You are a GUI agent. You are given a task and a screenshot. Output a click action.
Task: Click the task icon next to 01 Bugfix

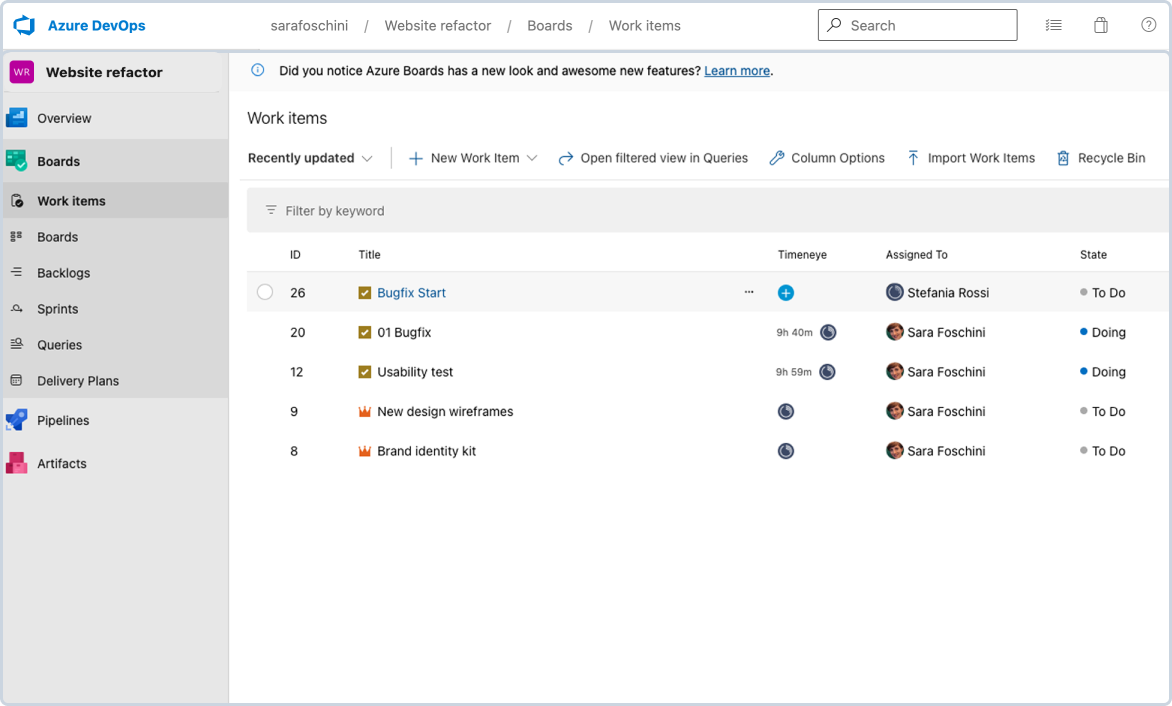pos(365,332)
